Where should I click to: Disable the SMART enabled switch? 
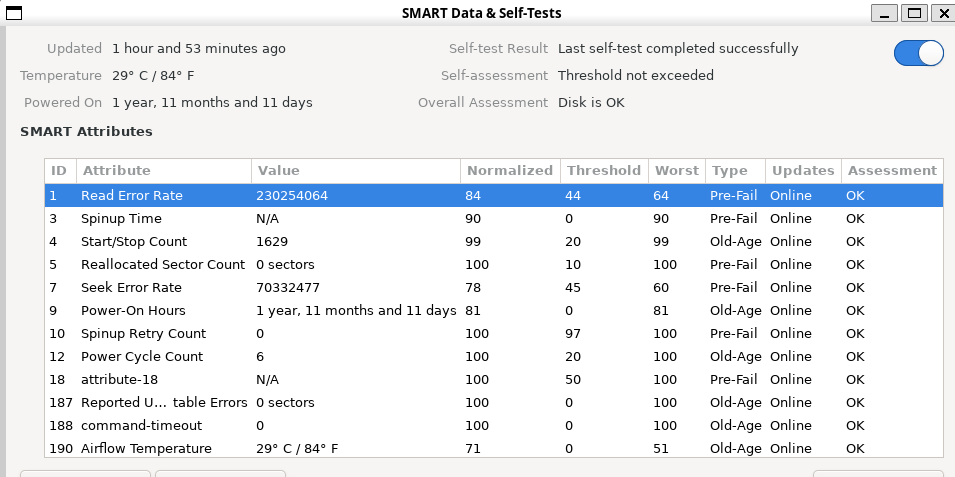click(918, 54)
